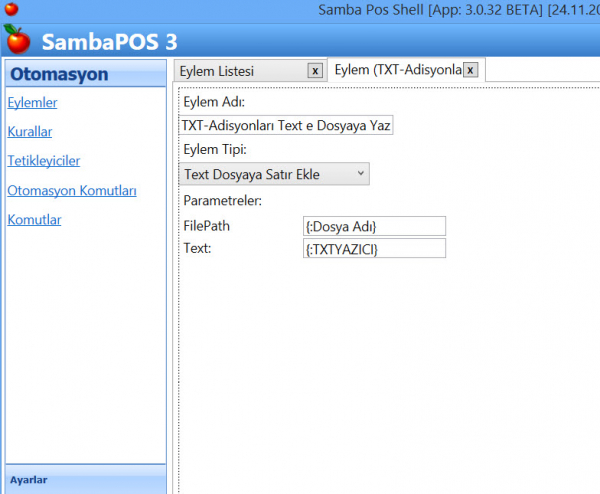Open the Eylem Tipi dropdown
This screenshot has width=600, height=494.
click(x=276, y=174)
